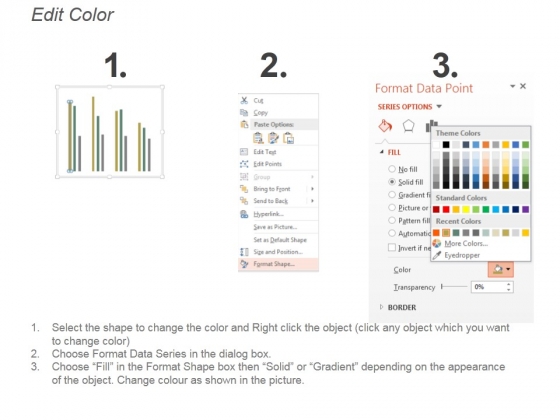Screen dimensions: 560x420
Task: Choose the picture paste option icon
Action: pos(289,138)
